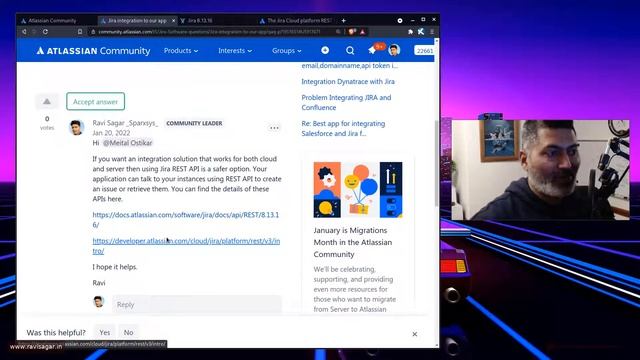This screenshot has height=360, width=640.
Task: Click the Ravi Sagar _Sparxsys_ author name
Action: pyautogui.click(x=125, y=123)
